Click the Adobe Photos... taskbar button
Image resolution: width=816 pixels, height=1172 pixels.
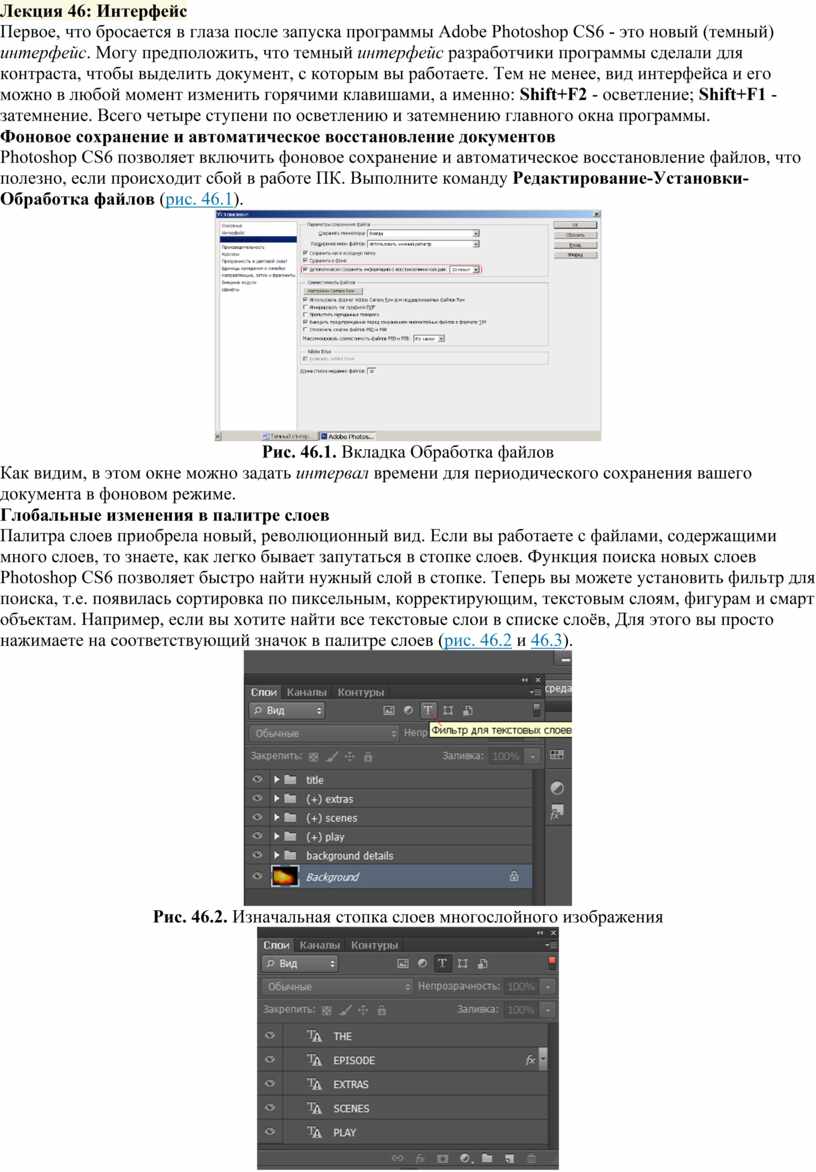pyautogui.click(x=347, y=436)
